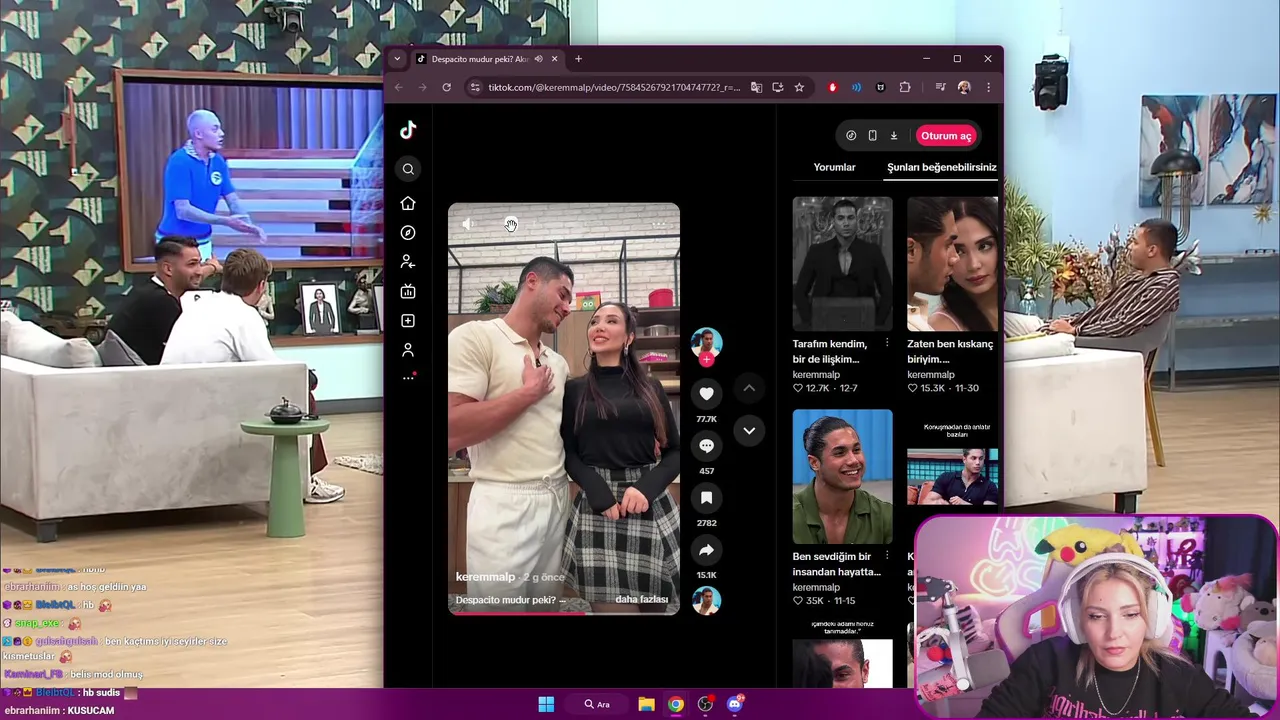This screenshot has height=720, width=1280.
Task: Open the sound disc avatar below share
Action: (706, 600)
